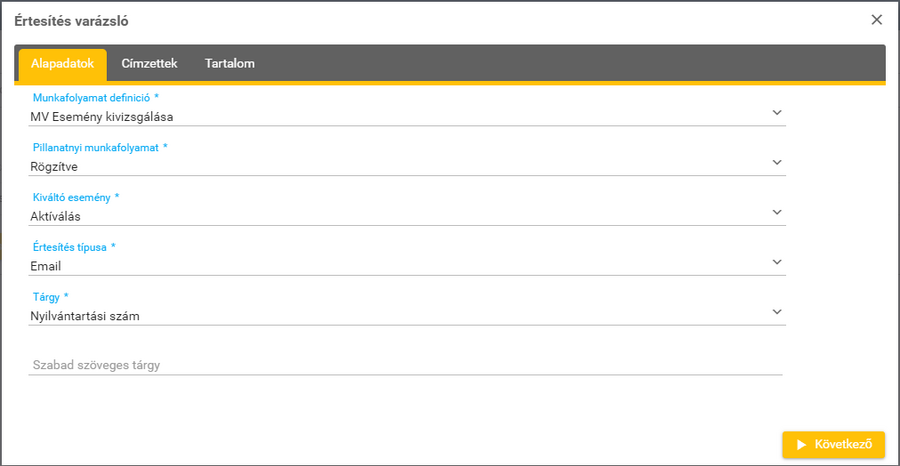Click the Tárgy dropdown chevron arrow

click(777, 312)
